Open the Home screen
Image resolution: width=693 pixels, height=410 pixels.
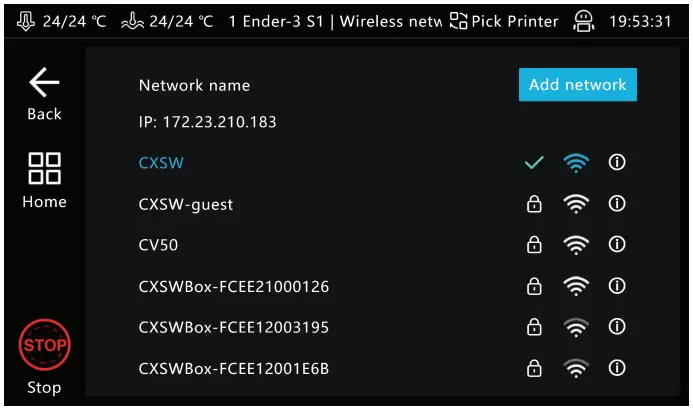[44, 180]
